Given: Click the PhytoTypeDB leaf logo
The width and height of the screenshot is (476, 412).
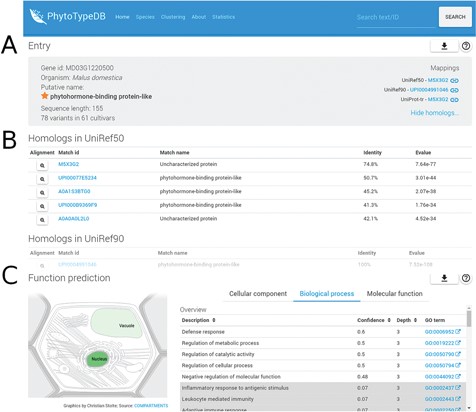Looking at the screenshot, I should tap(37, 17).
